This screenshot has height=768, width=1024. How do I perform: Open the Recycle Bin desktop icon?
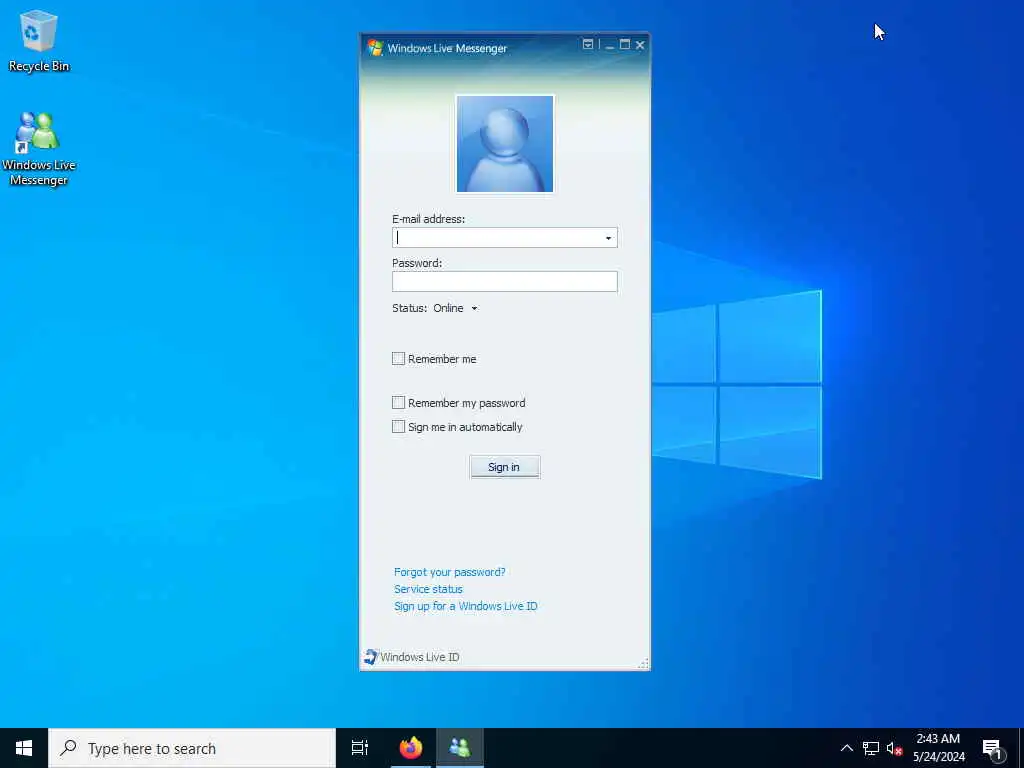(x=39, y=42)
